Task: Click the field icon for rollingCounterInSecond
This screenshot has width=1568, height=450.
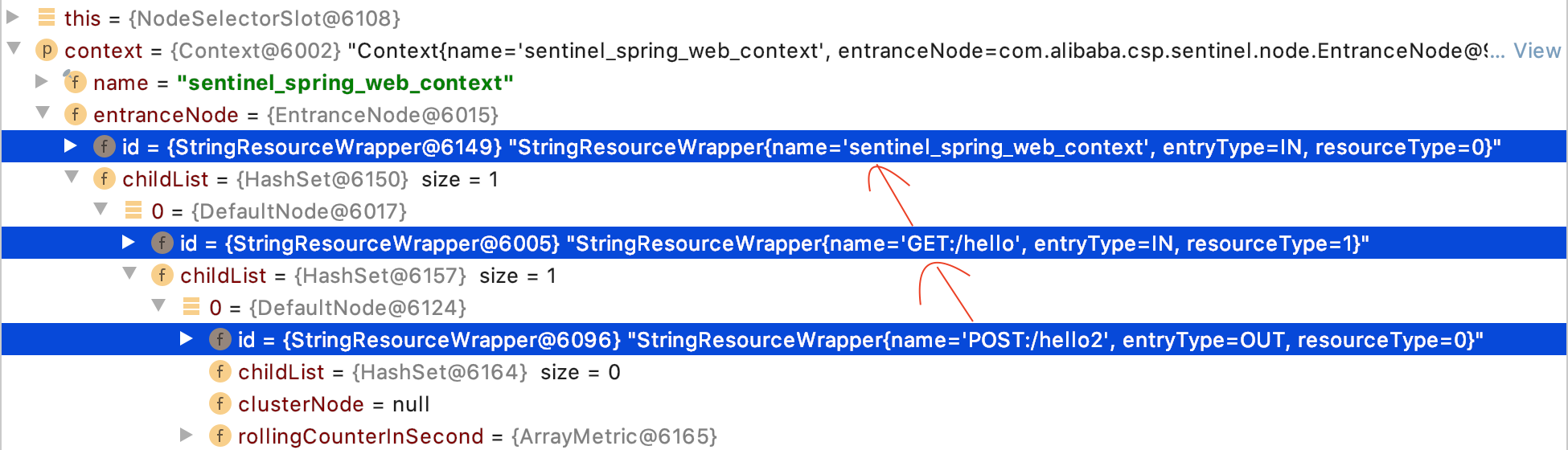Action: (x=220, y=436)
